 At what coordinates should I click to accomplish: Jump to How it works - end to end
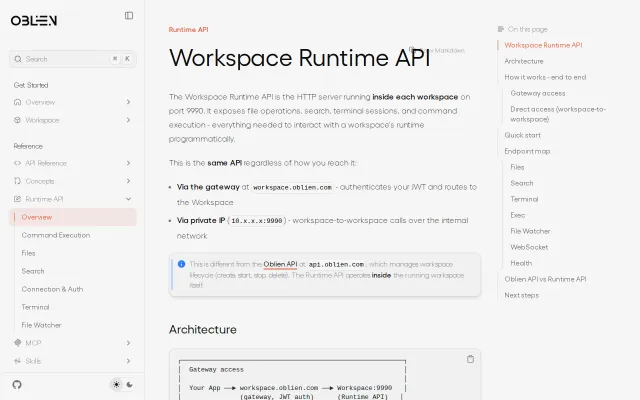[x=545, y=77]
